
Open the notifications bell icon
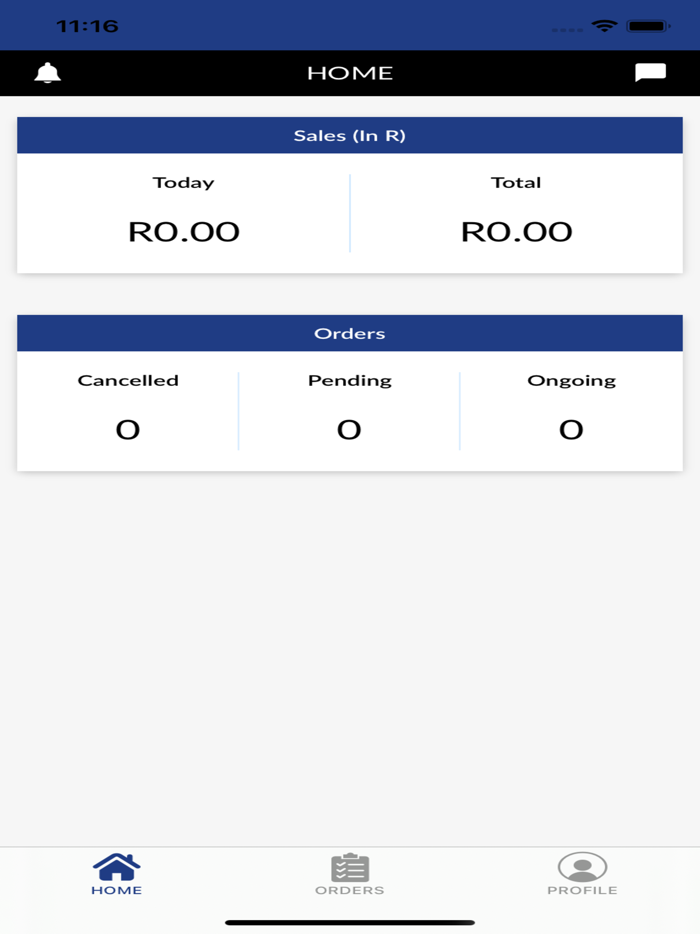click(x=47, y=72)
